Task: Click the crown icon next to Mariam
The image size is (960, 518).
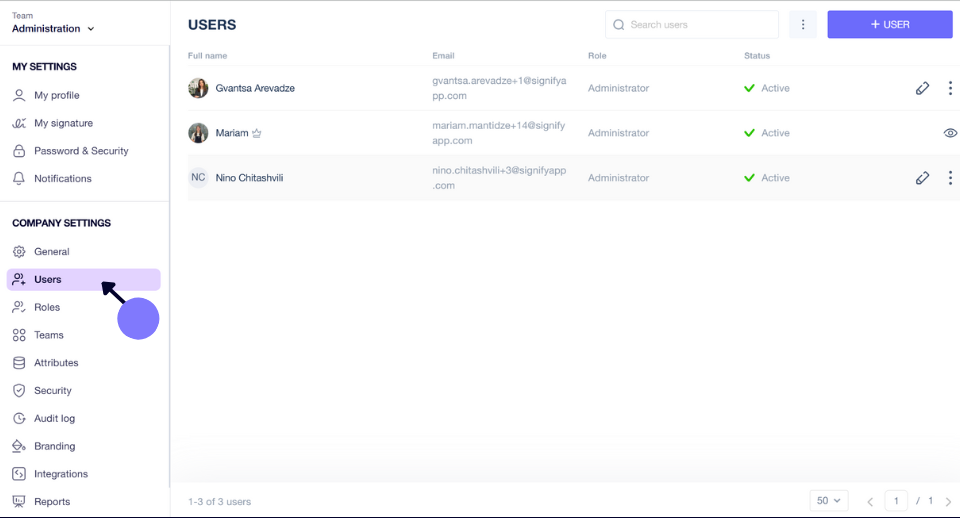Action: click(x=257, y=133)
